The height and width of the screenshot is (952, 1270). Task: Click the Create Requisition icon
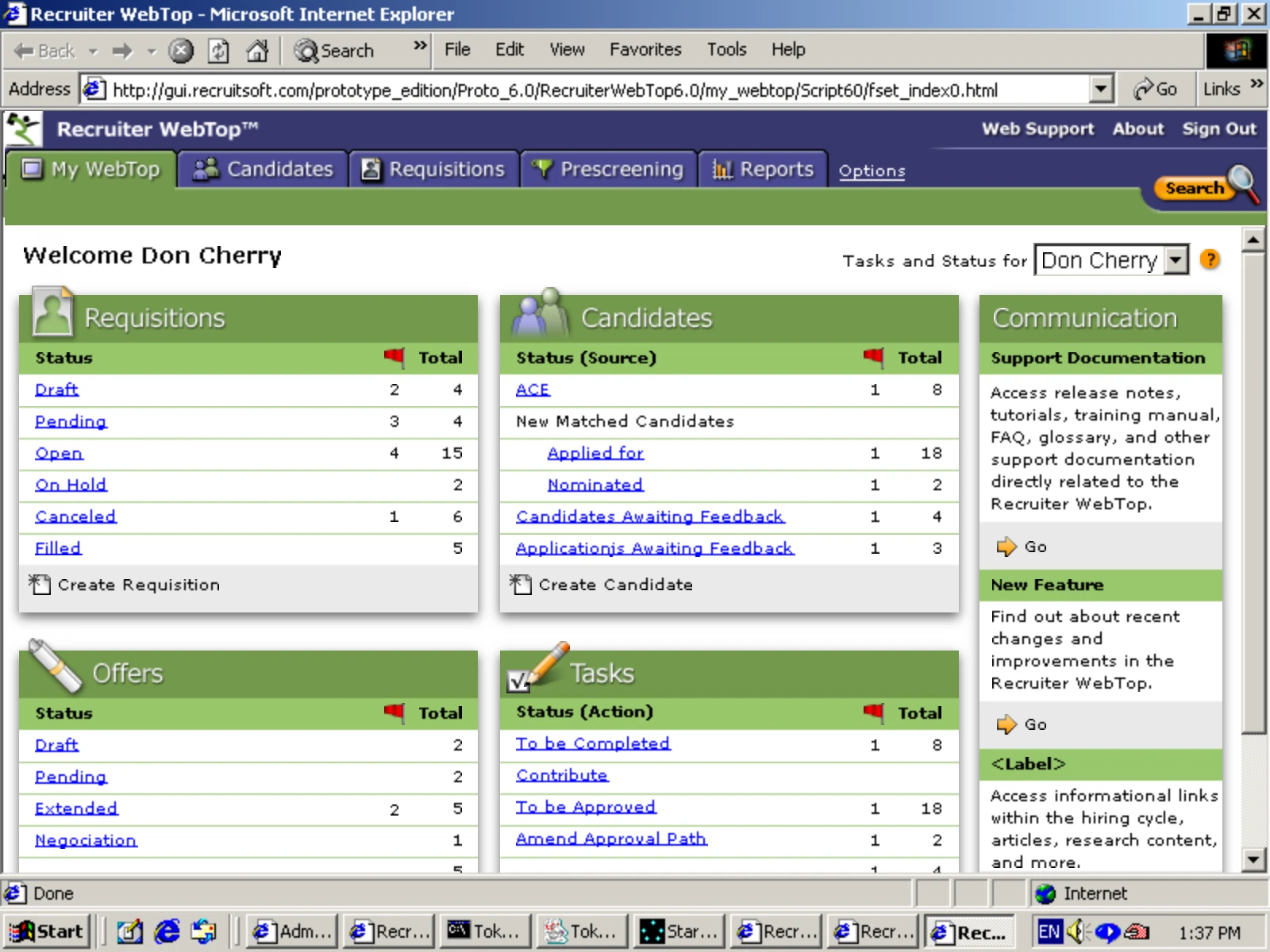pyautogui.click(x=39, y=584)
